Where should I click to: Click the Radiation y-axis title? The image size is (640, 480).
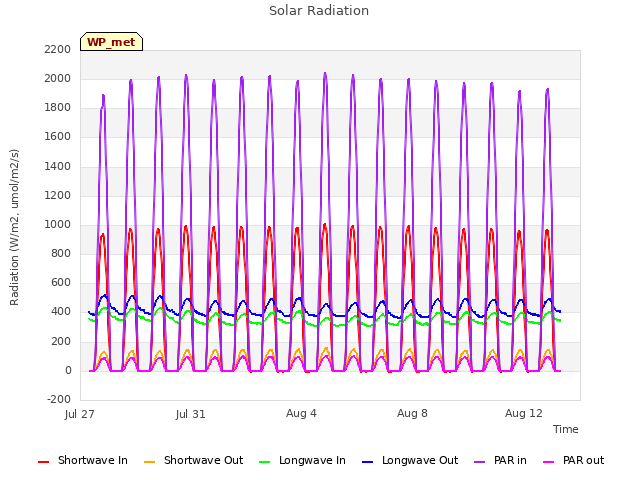point(14,227)
